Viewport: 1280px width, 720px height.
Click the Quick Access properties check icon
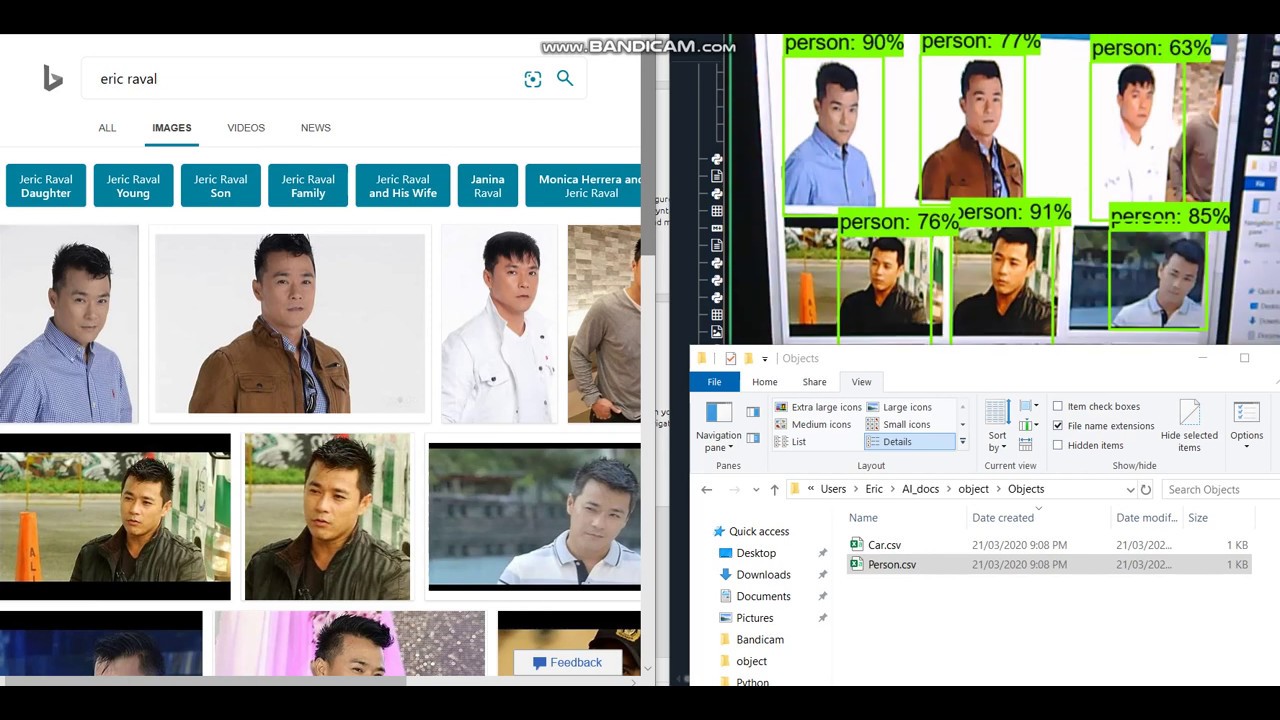point(730,359)
